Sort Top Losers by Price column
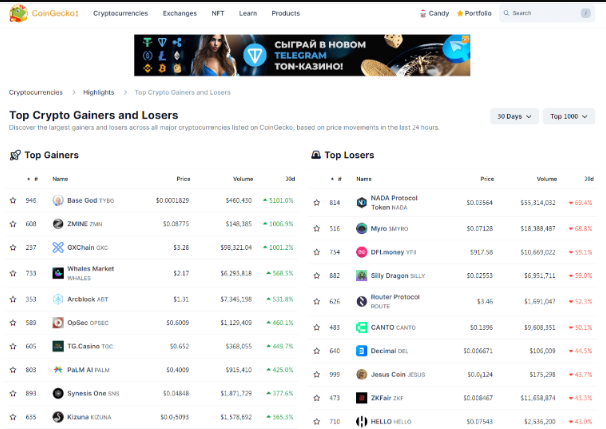Viewport: 606px width, 429px height. pyautogui.click(x=487, y=179)
